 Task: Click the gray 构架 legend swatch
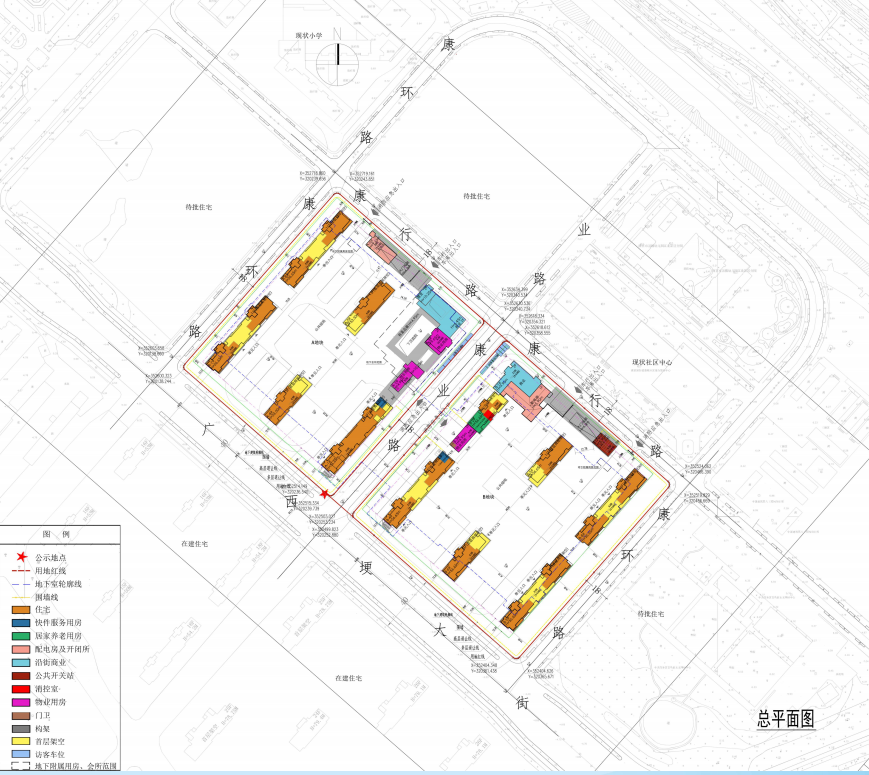[20, 727]
